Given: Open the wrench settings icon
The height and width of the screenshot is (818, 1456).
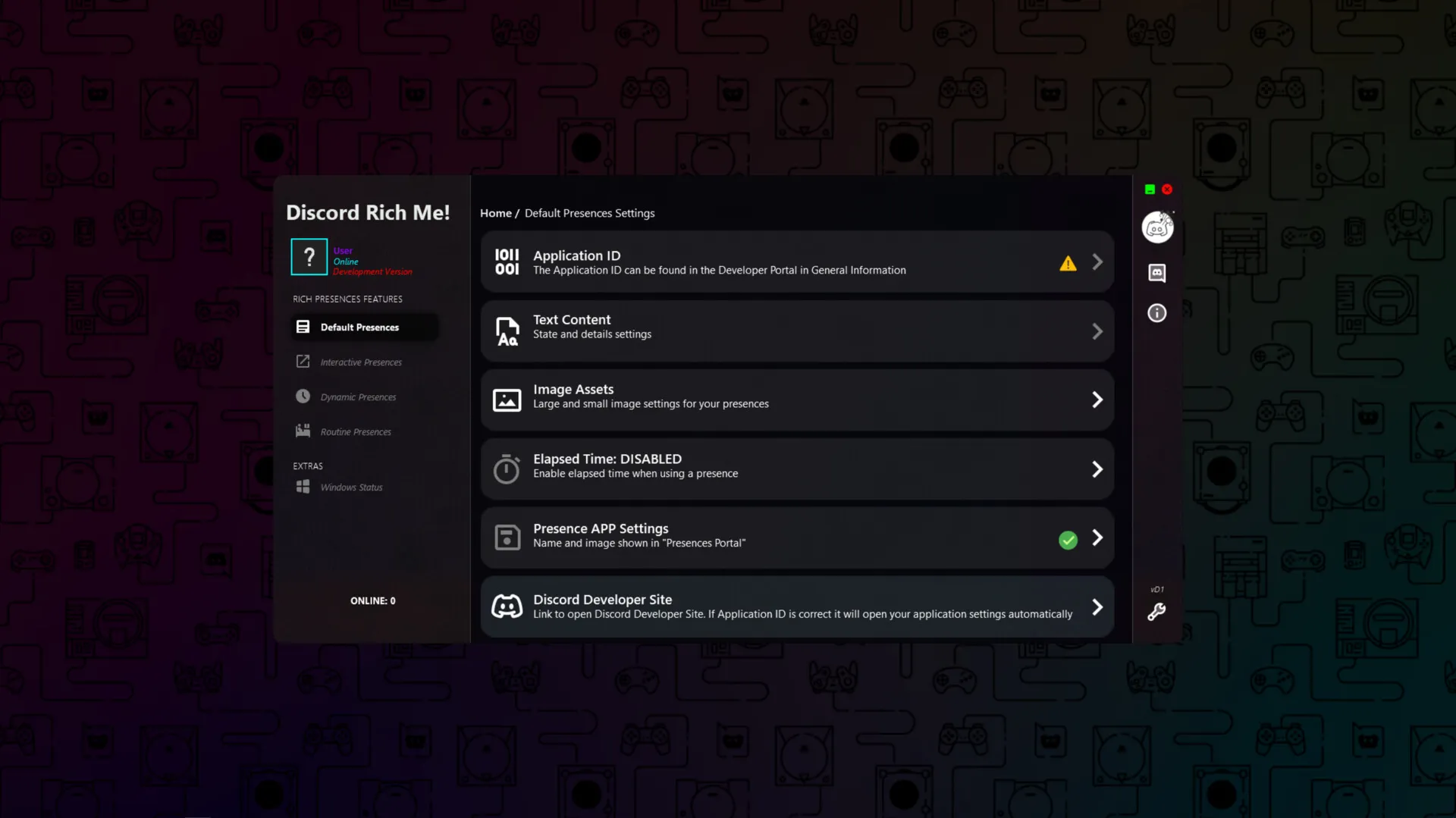Looking at the screenshot, I should pyautogui.click(x=1156, y=612).
